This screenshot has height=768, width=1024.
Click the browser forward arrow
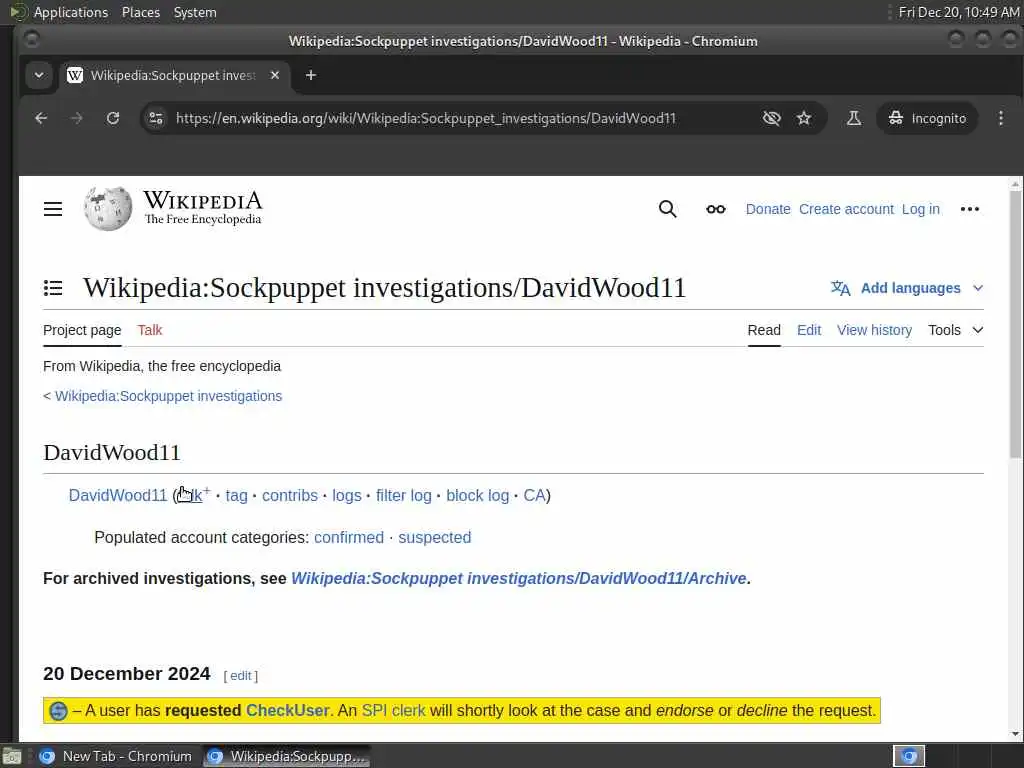pyautogui.click(x=77, y=118)
